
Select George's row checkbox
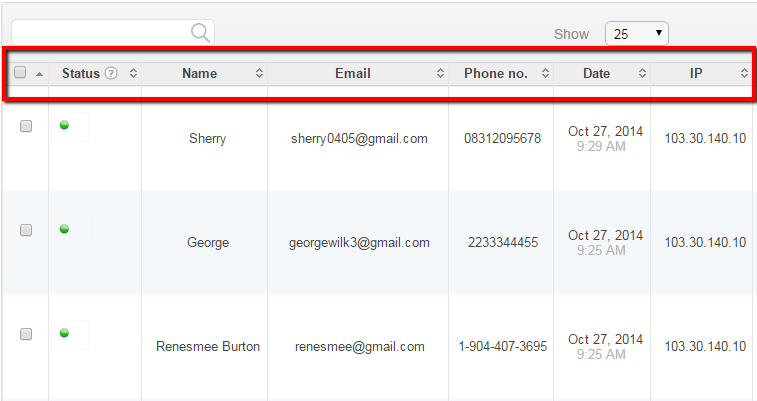tap(26, 230)
